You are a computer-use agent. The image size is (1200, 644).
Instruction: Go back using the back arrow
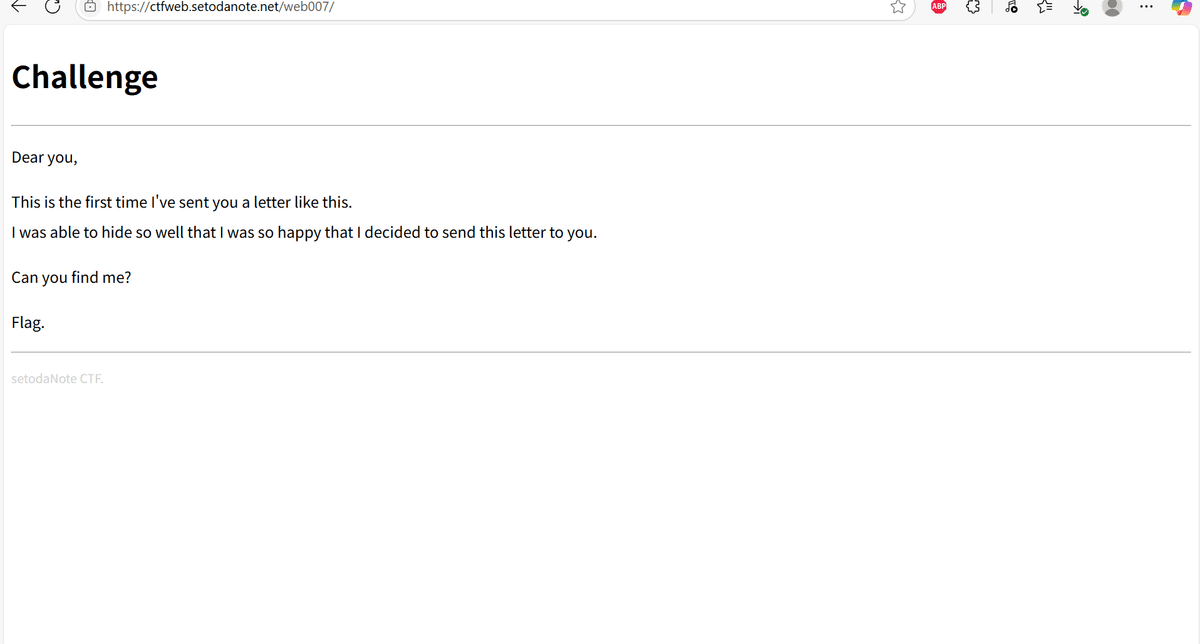19,7
